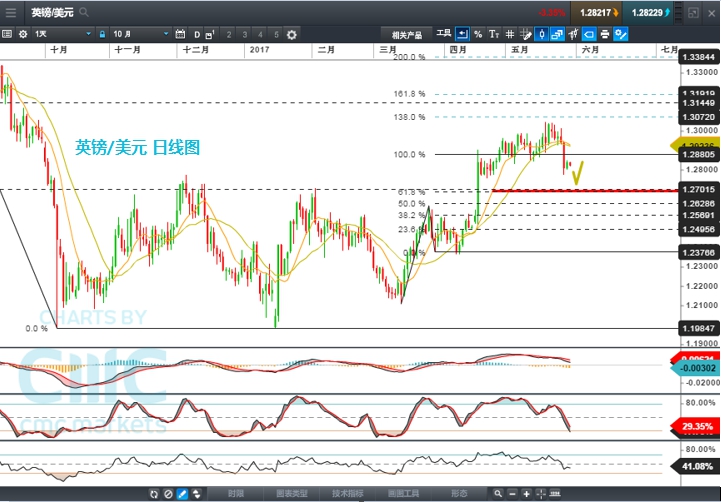Toggle the price tag label icon

point(589,34)
